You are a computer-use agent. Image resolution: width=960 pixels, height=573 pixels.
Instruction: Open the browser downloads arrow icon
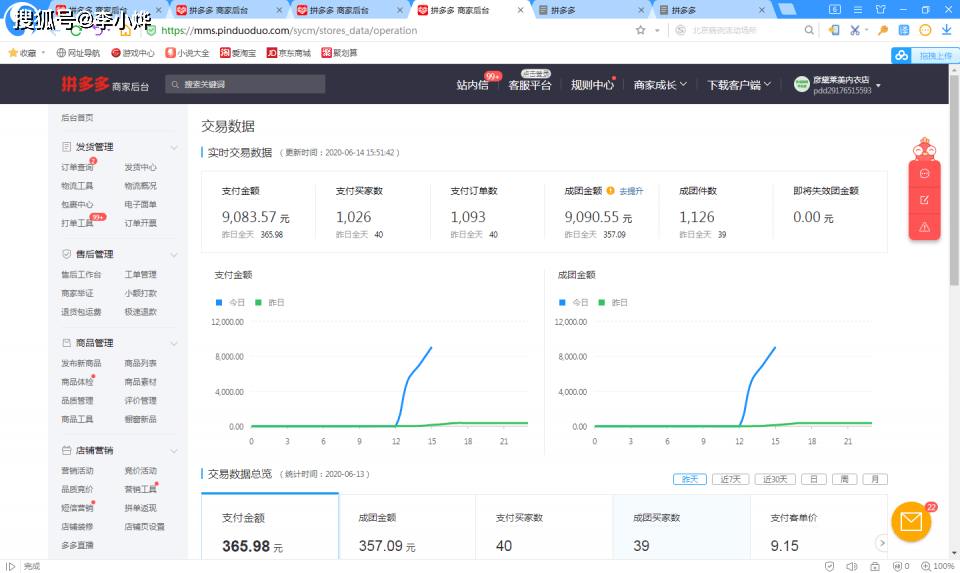947,30
